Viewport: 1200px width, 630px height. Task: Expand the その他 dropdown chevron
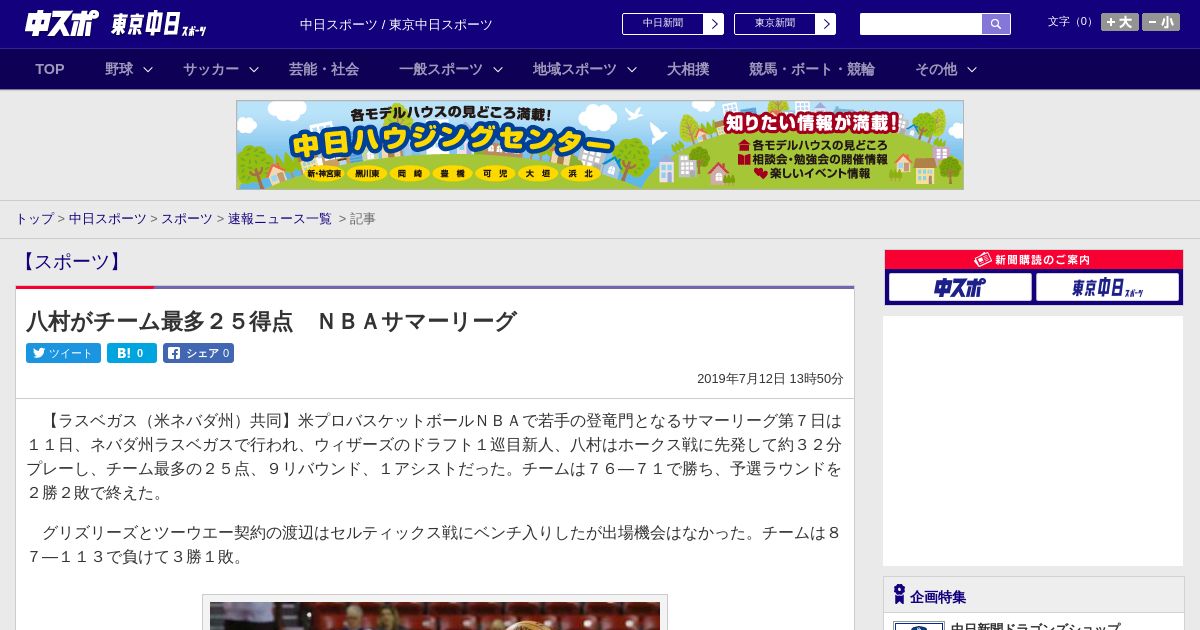(972, 69)
